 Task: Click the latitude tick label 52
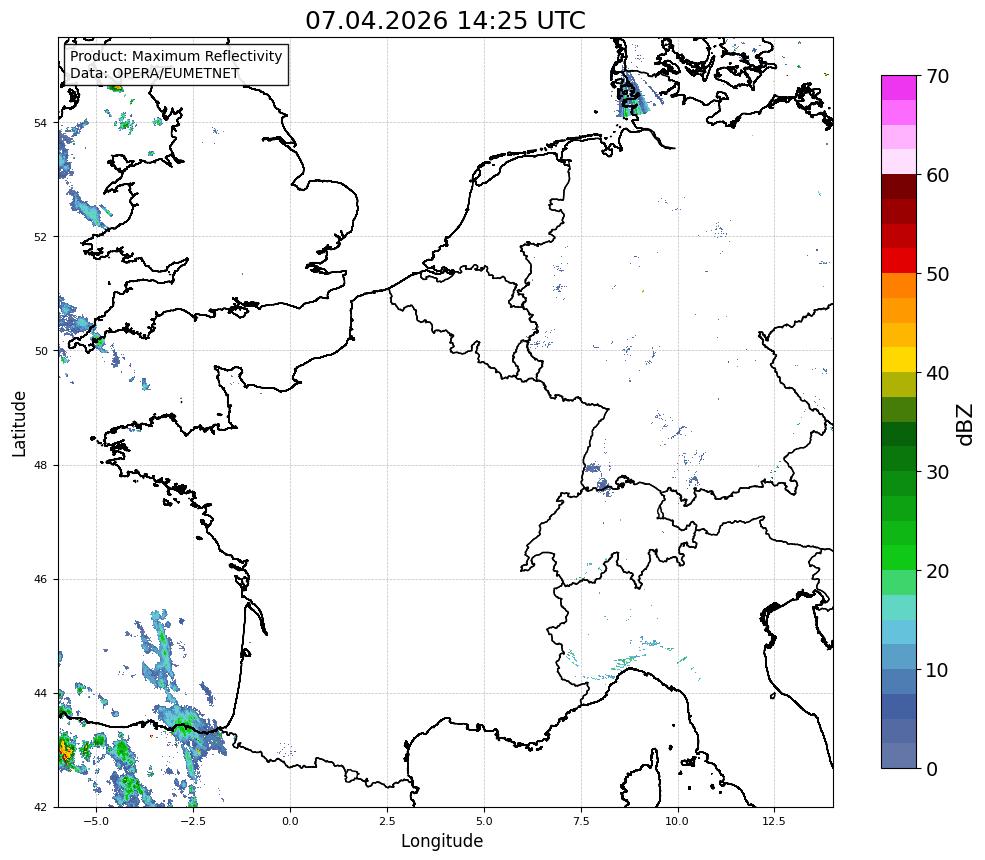40,237
